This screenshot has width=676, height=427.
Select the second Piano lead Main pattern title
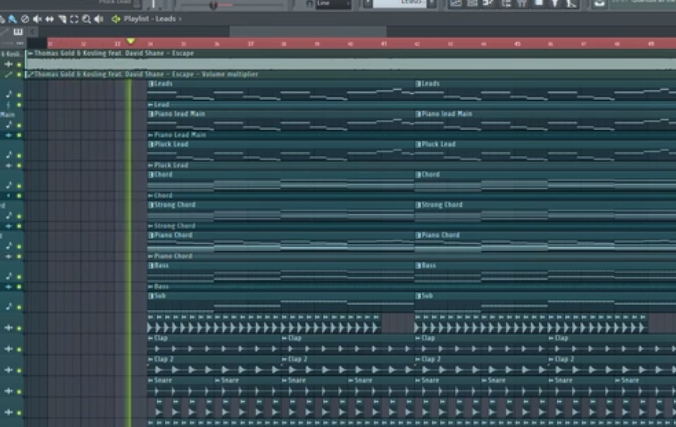447,114
